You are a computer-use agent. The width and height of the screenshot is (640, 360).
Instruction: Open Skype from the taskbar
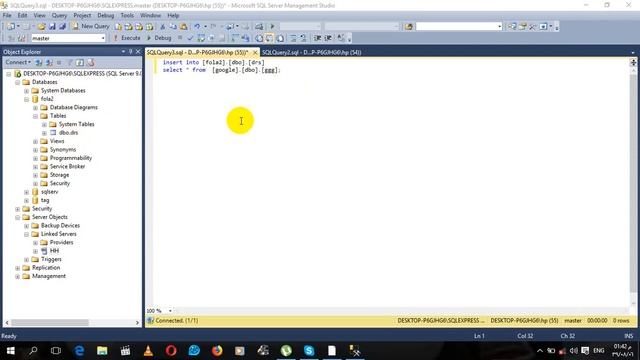309,351
